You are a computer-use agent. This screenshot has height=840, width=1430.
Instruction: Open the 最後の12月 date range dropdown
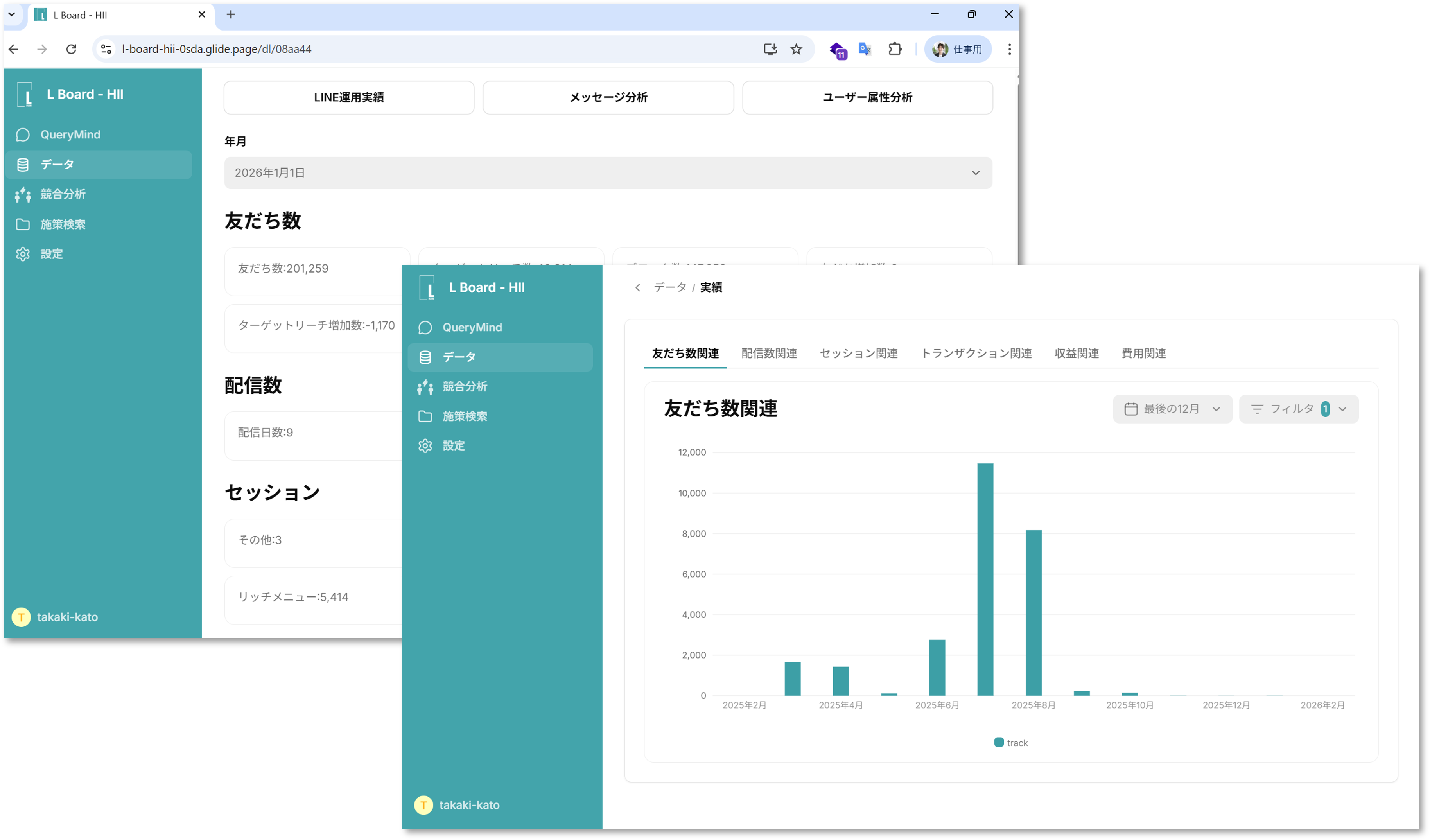pyautogui.click(x=1172, y=409)
